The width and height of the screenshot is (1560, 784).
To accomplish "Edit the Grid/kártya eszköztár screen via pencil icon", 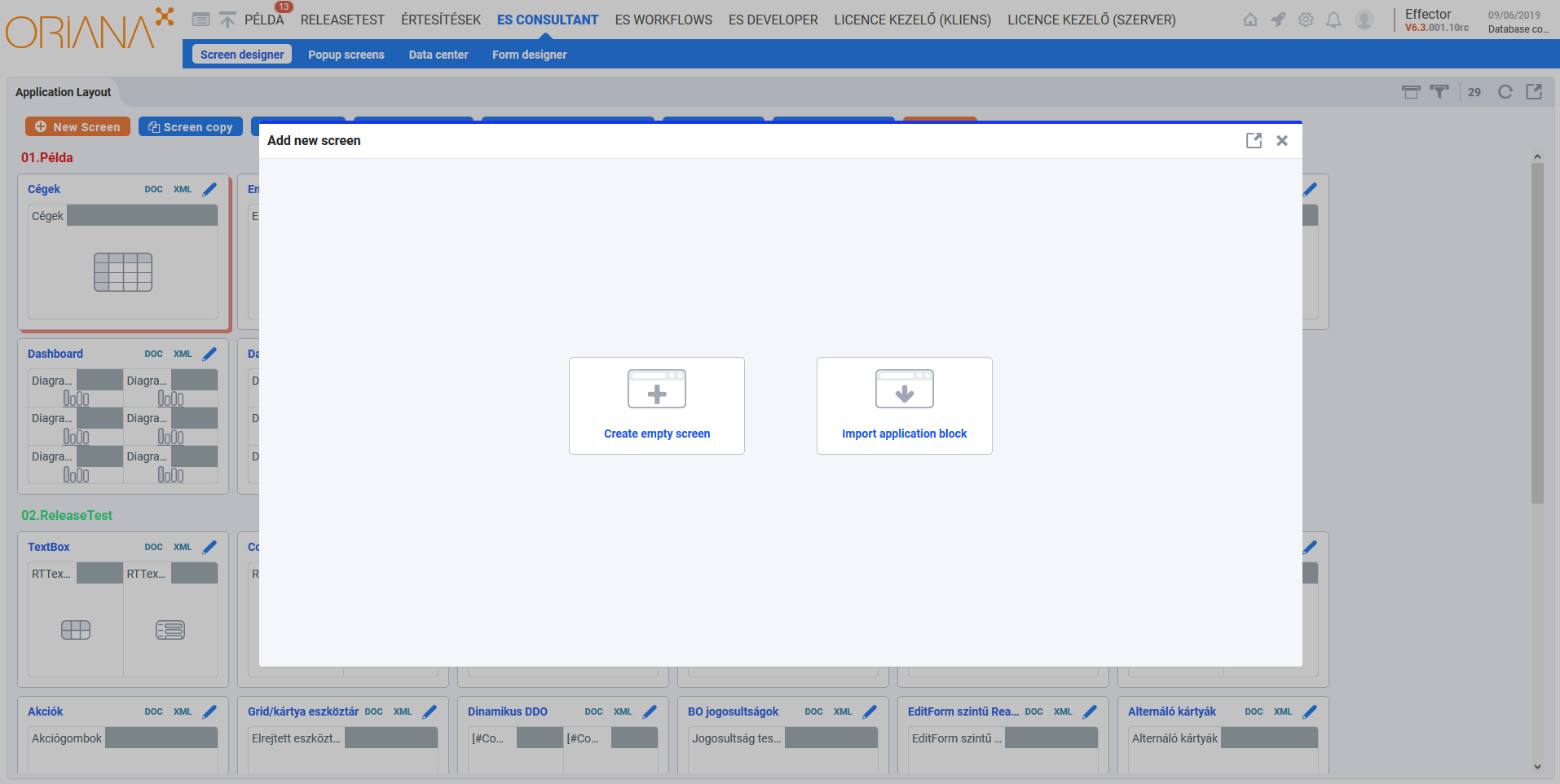I will tap(430, 711).
